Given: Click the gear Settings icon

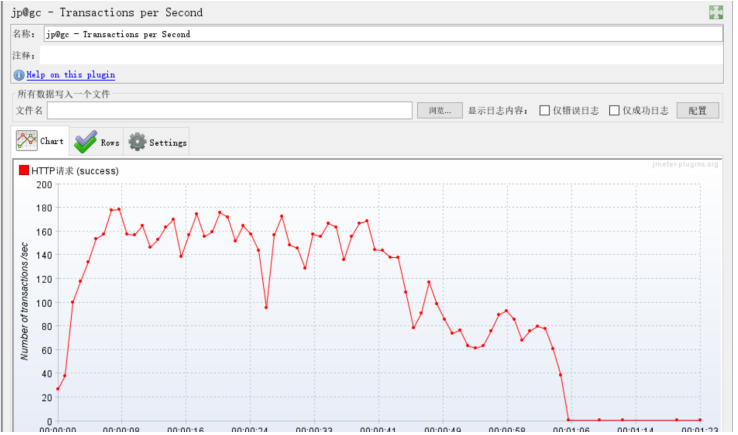Looking at the screenshot, I should click(137, 142).
